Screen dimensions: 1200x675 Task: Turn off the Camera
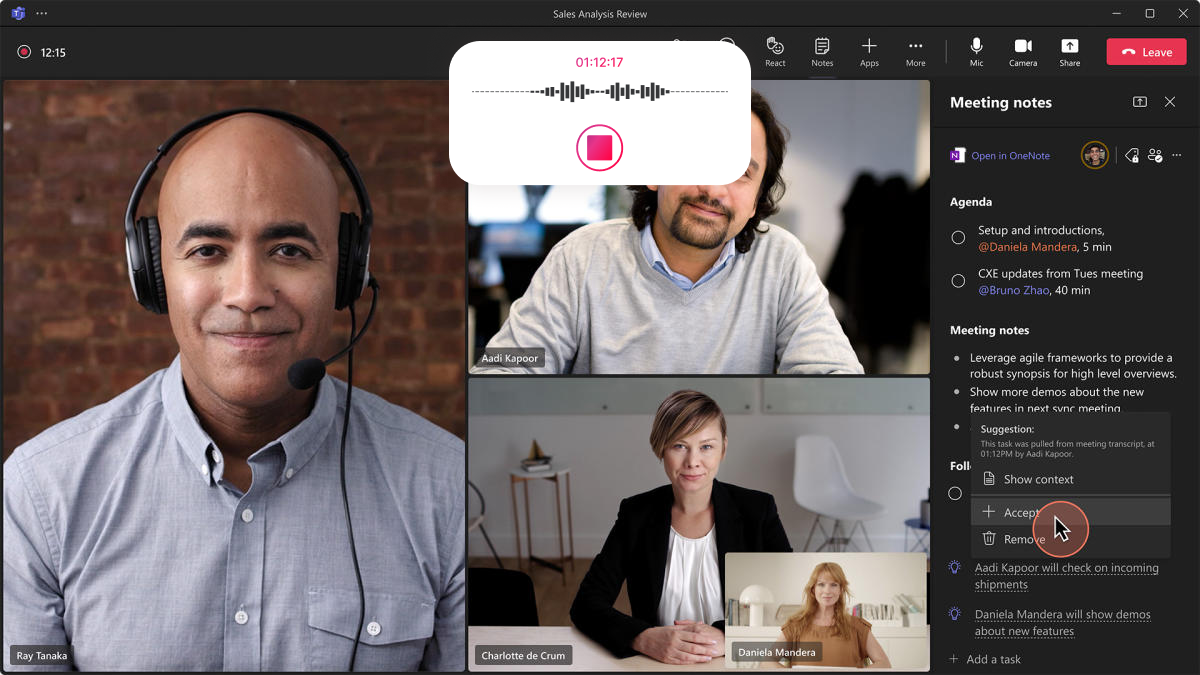(1023, 51)
